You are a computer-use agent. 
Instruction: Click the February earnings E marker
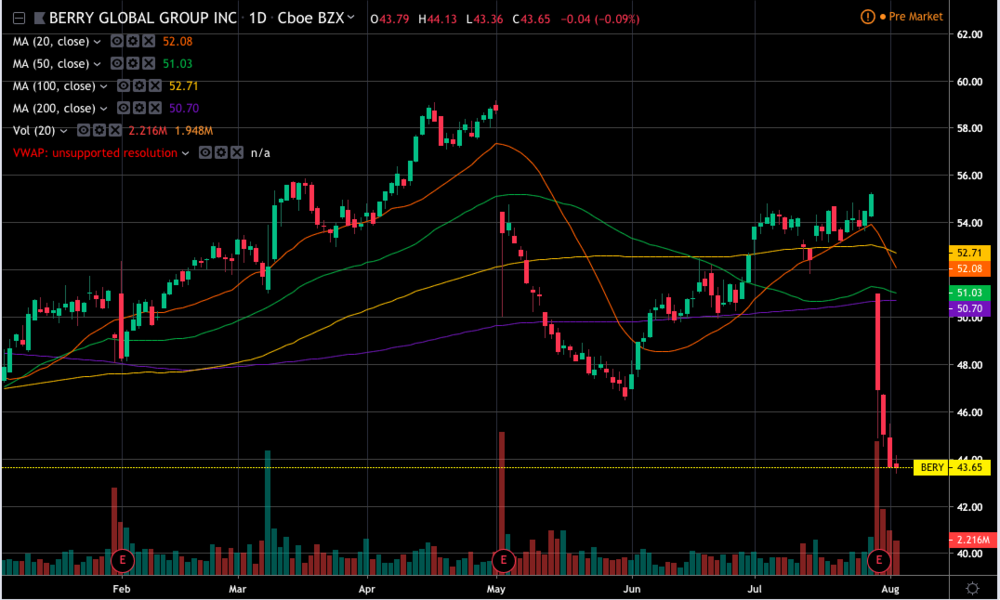click(122, 558)
